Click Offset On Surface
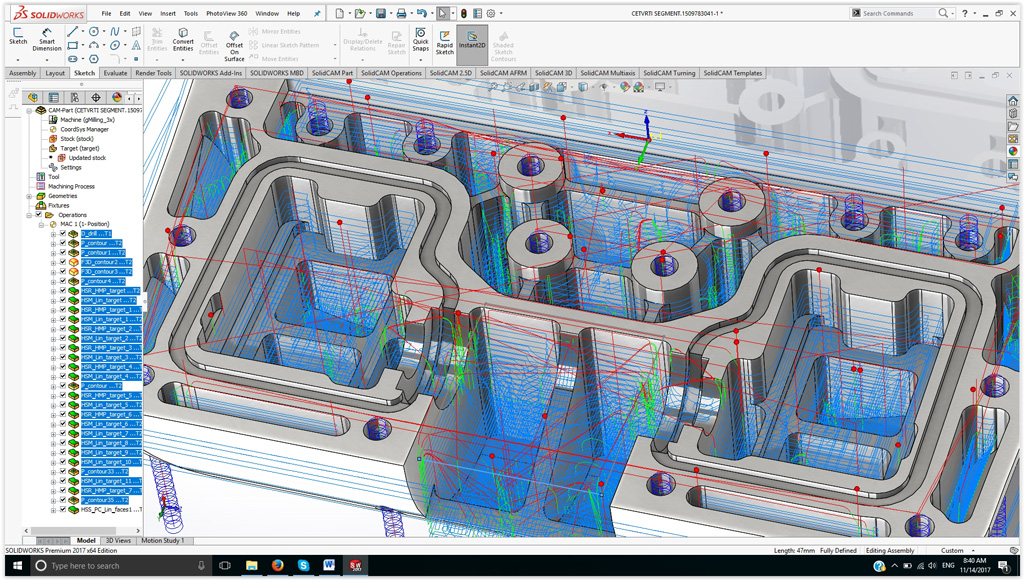This screenshot has width=1024, height=580. [x=234, y=46]
